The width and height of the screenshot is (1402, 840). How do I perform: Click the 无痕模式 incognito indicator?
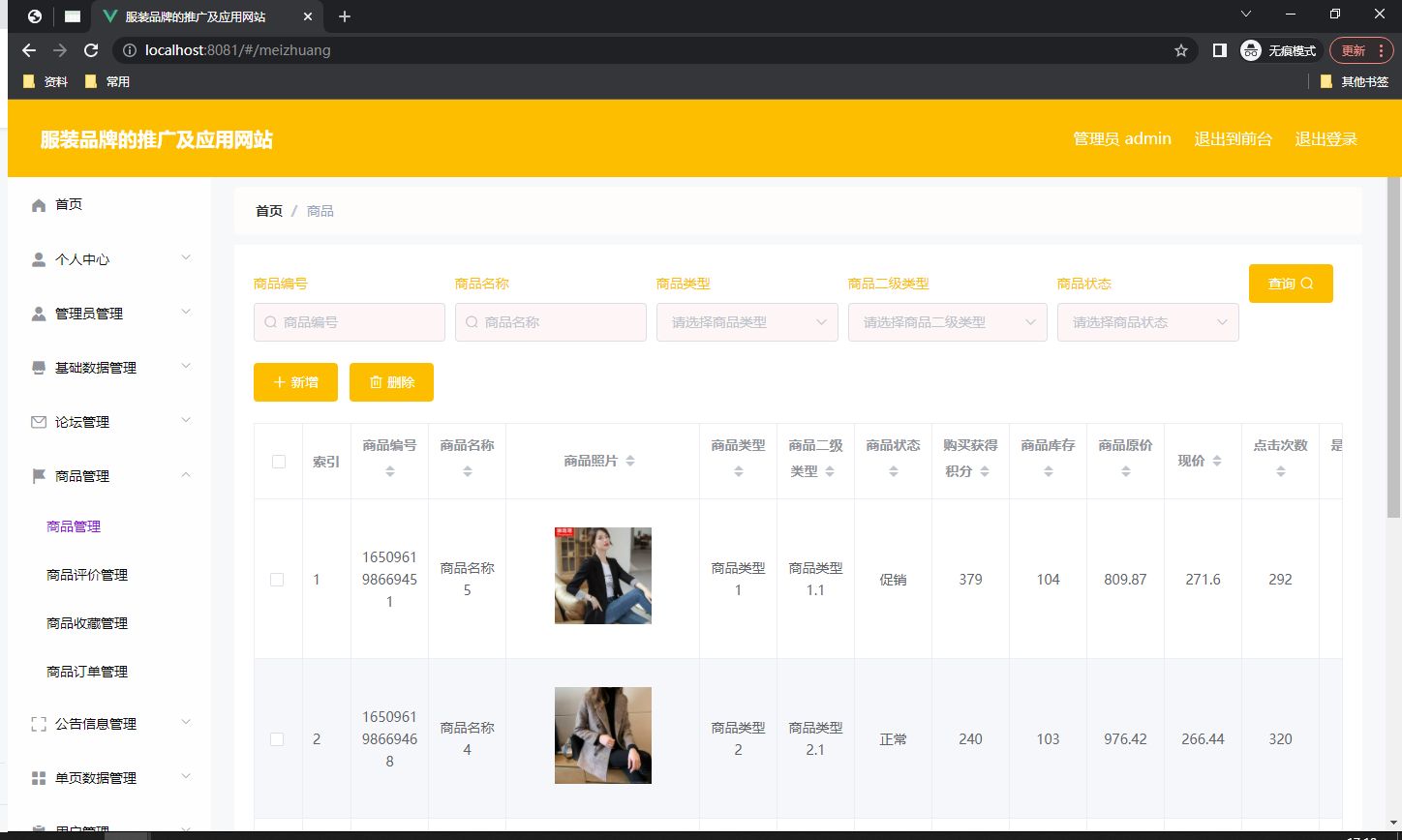[1279, 50]
